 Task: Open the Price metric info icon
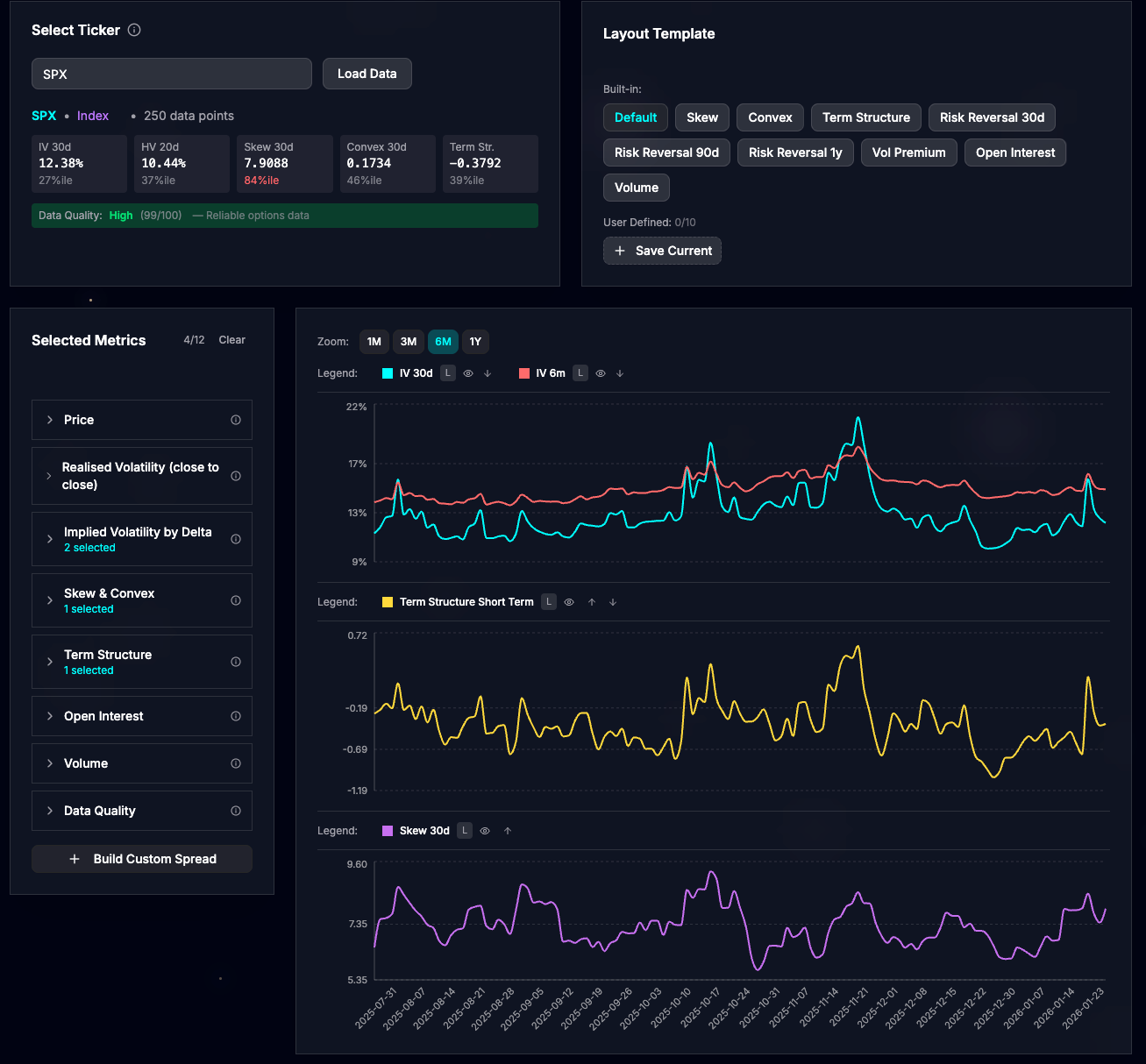click(236, 420)
